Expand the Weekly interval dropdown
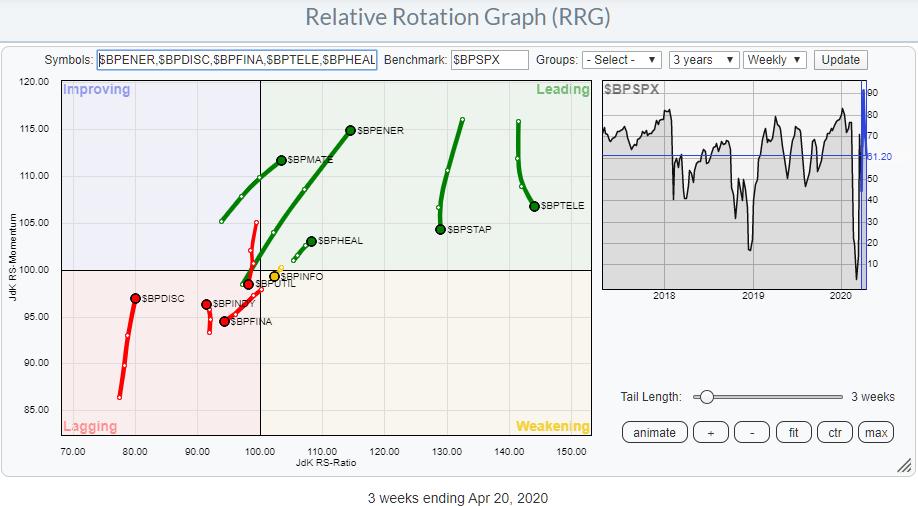The width and height of the screenshot is (918, 506). click(x=775, y=60)
